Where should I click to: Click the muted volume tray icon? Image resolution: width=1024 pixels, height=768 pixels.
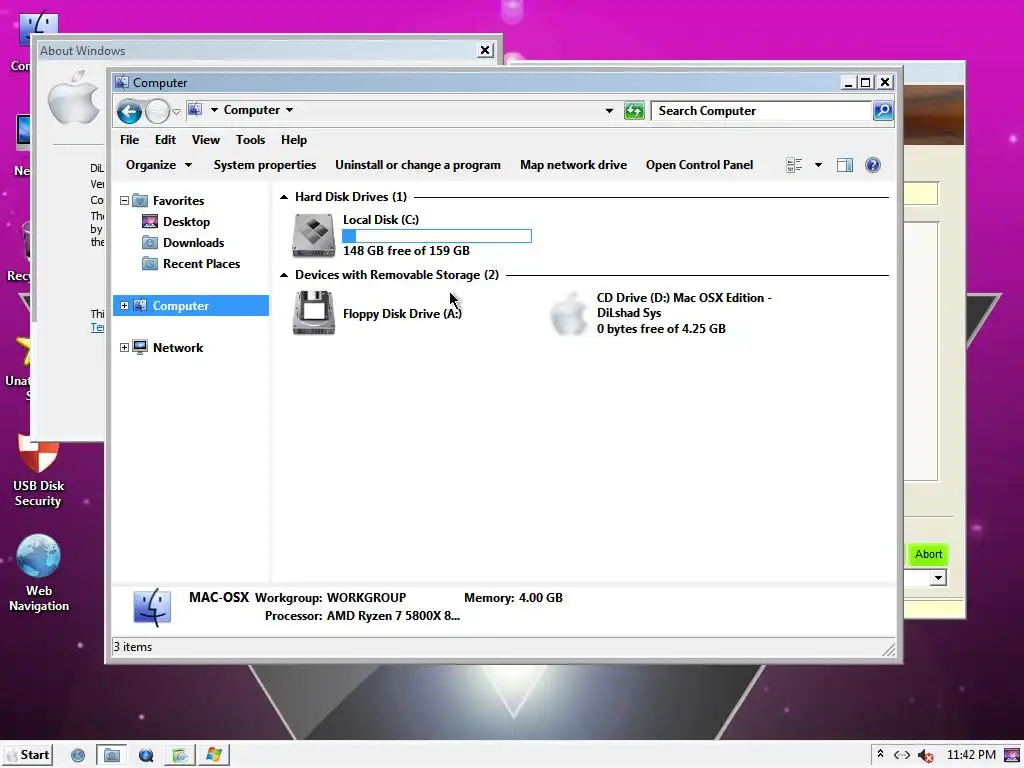925,756
